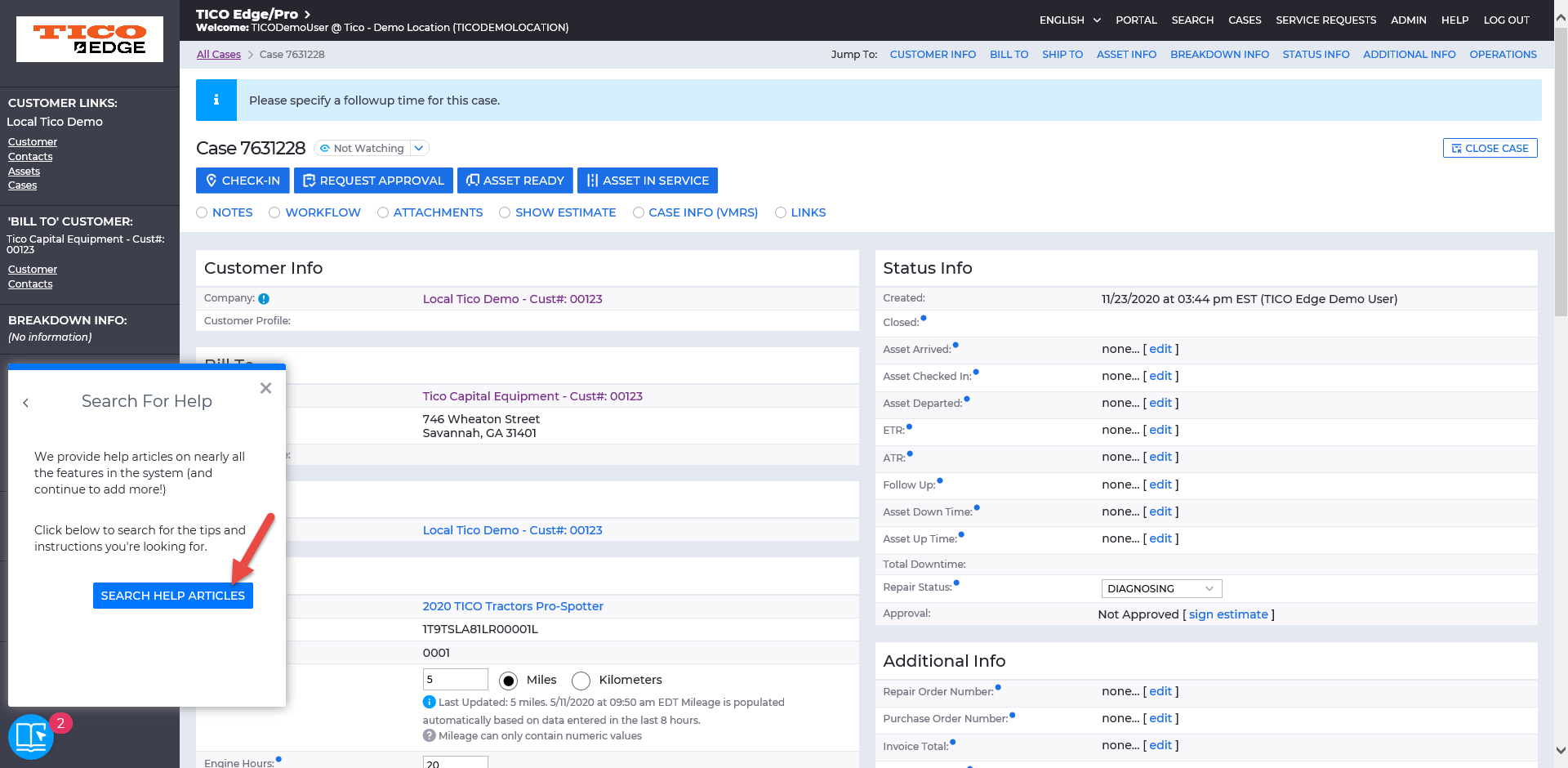
Task: Jump to Breakdown Info section
Action: pyautogui.click(x=1219, y=54)
